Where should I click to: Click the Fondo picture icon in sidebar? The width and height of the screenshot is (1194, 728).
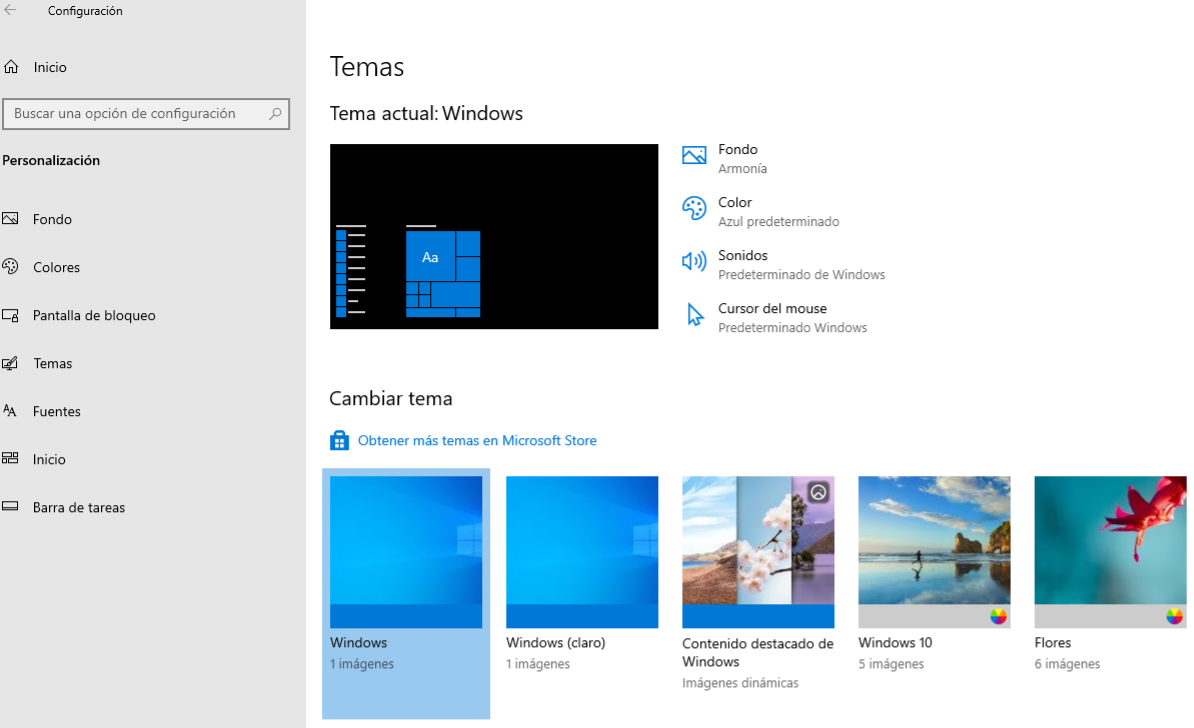10,219
